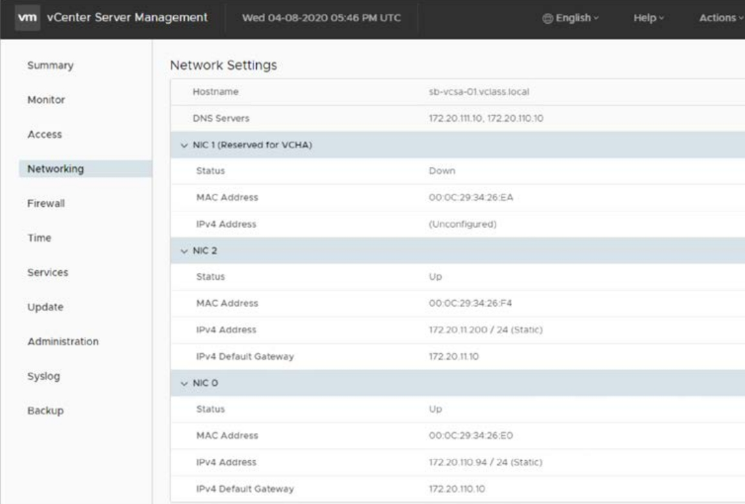Collapse the NIC 0 section chevron

coord(184,383)
